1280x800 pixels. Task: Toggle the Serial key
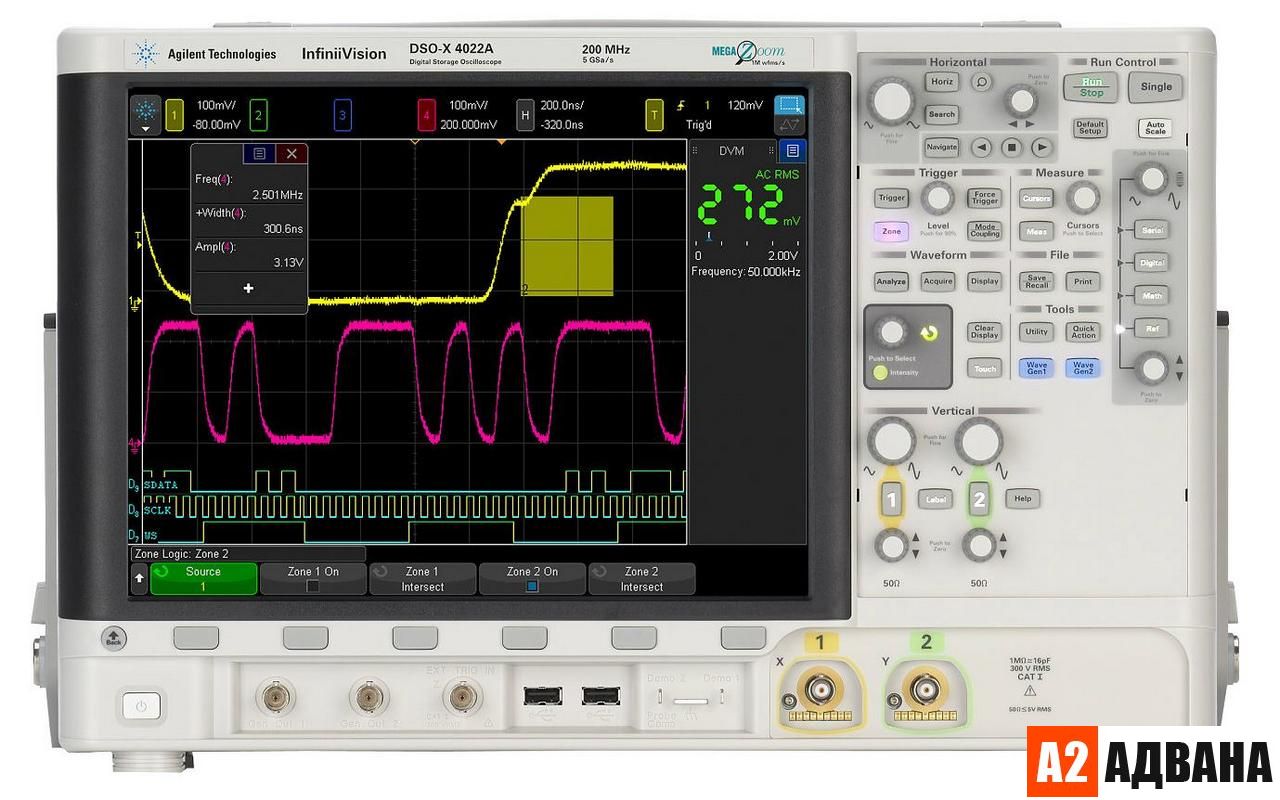(x=1152, y=231)
